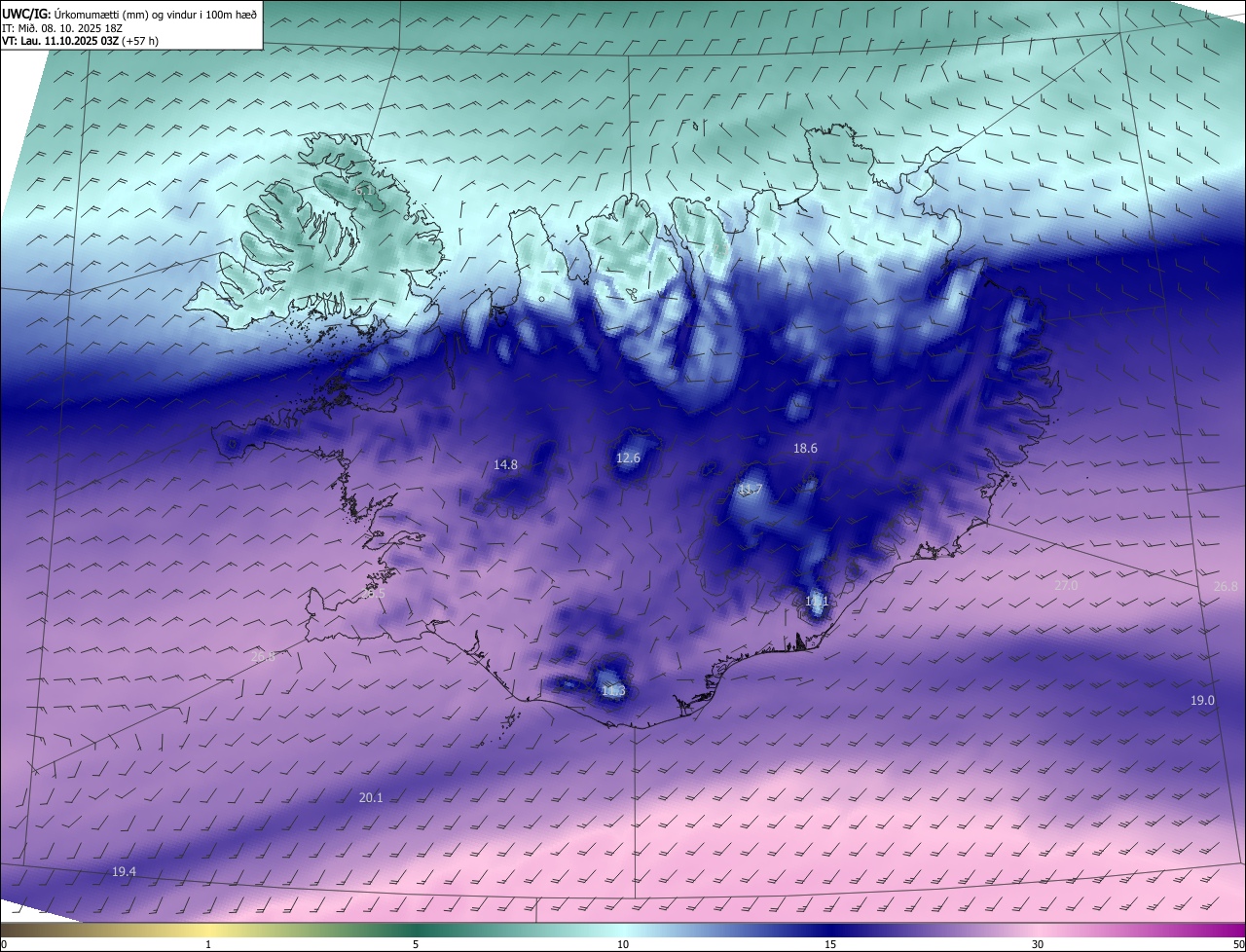Click the pink segment at 30 on color scale

(1038, 931)
